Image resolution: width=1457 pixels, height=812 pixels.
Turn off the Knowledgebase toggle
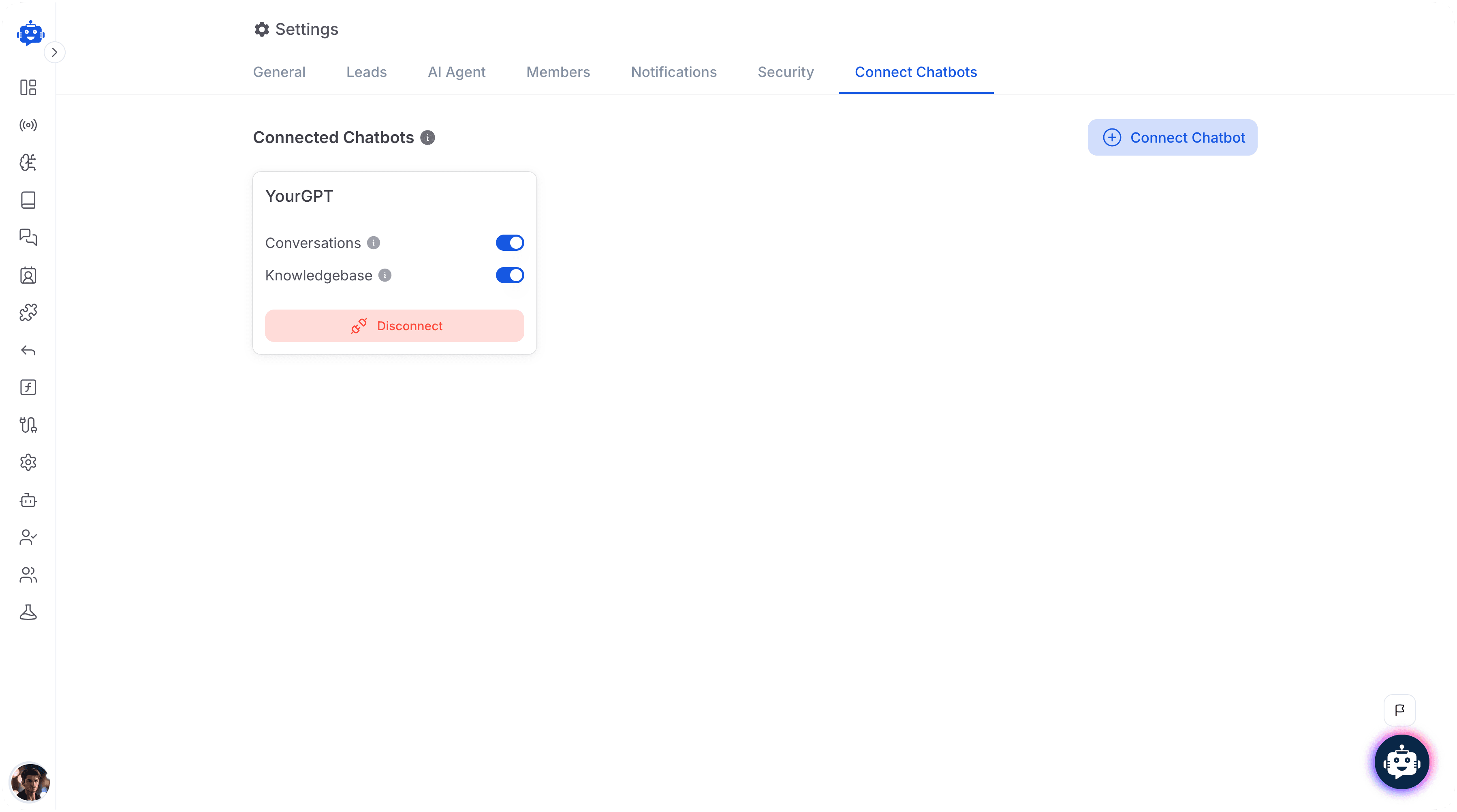509,276
